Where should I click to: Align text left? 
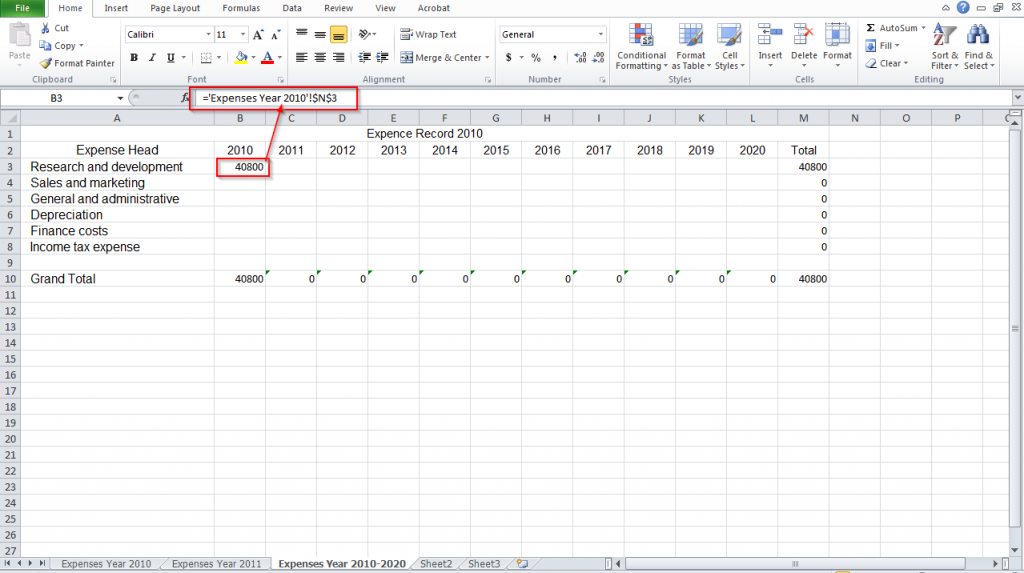pos(301,57)
